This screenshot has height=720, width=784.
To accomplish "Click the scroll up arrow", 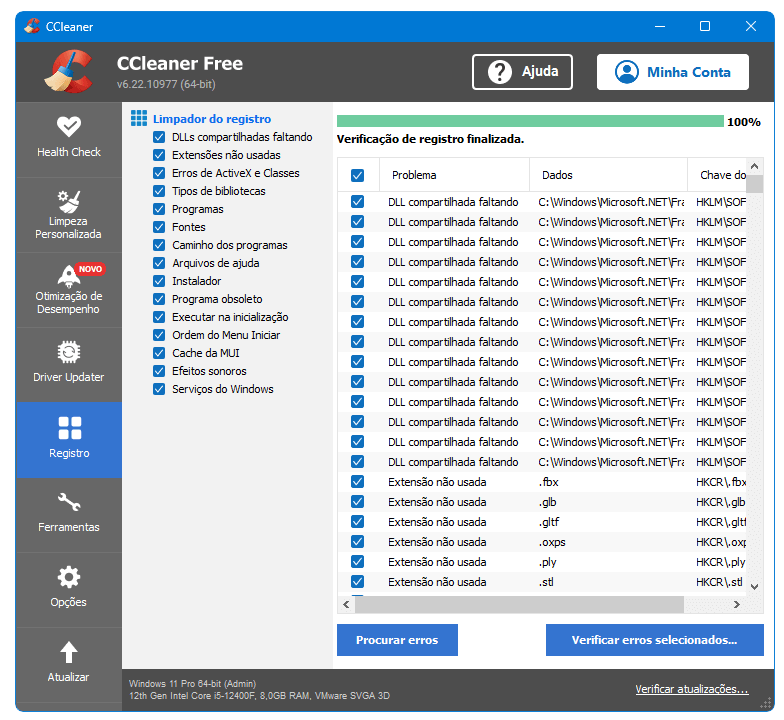I will (754, 166).
